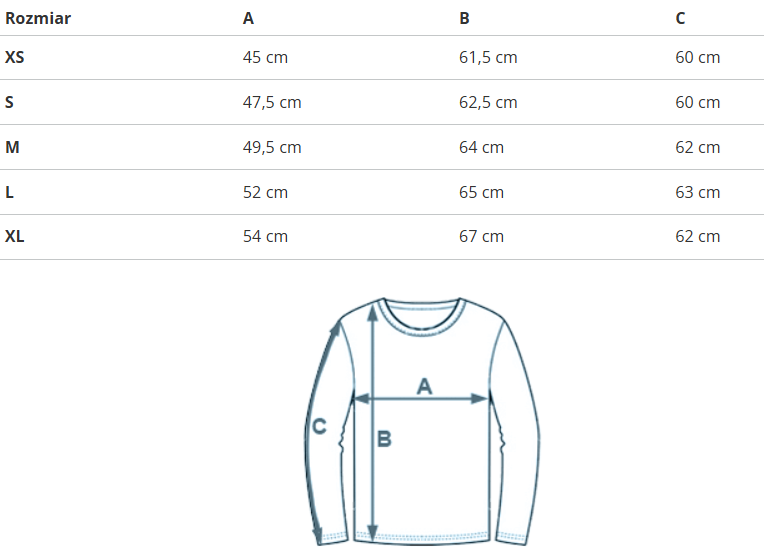Image resolution: width=764 pixels, height=554 pixels.
Task: Choose the L size row label
Action: coord(10,192)
